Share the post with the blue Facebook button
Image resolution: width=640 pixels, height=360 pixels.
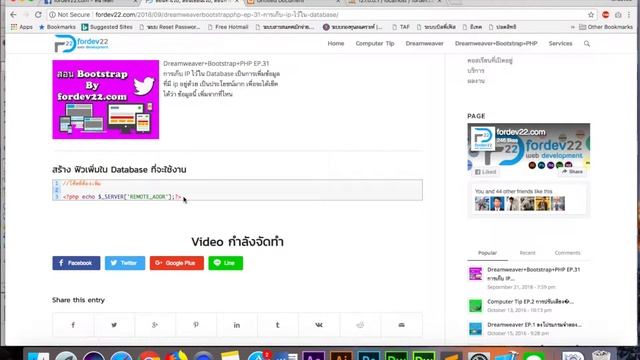(76, 263)
